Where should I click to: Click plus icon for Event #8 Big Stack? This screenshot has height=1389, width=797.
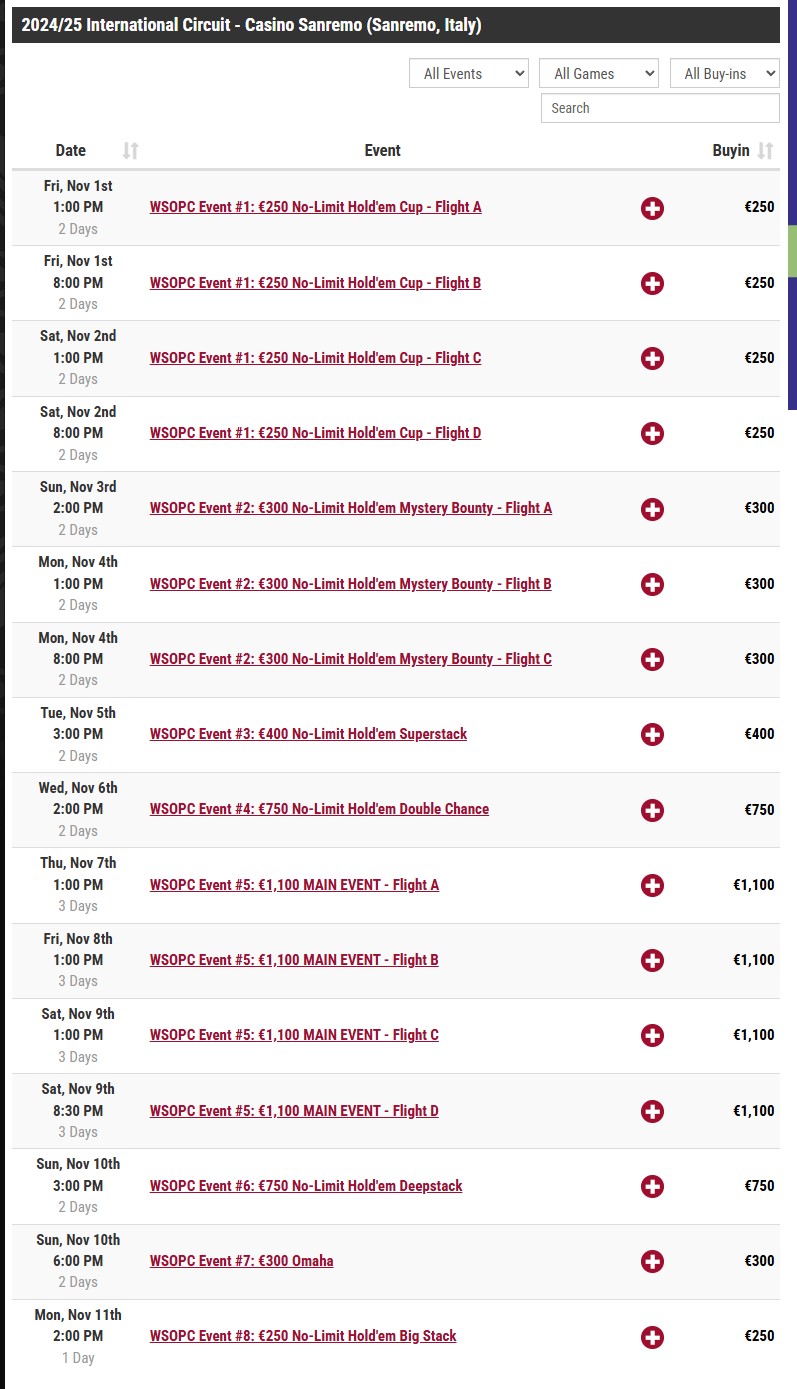[652, 1337]
